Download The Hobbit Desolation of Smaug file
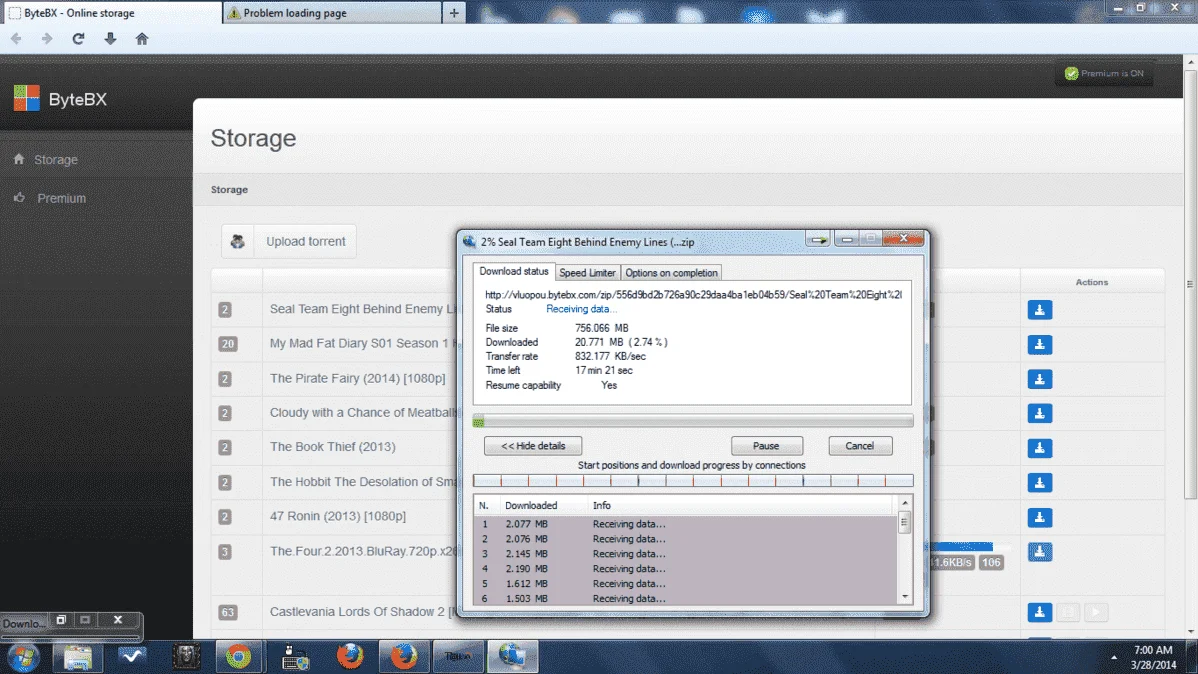The image size is (1198, 674). pyautogui.click(x=1040, y=483)
